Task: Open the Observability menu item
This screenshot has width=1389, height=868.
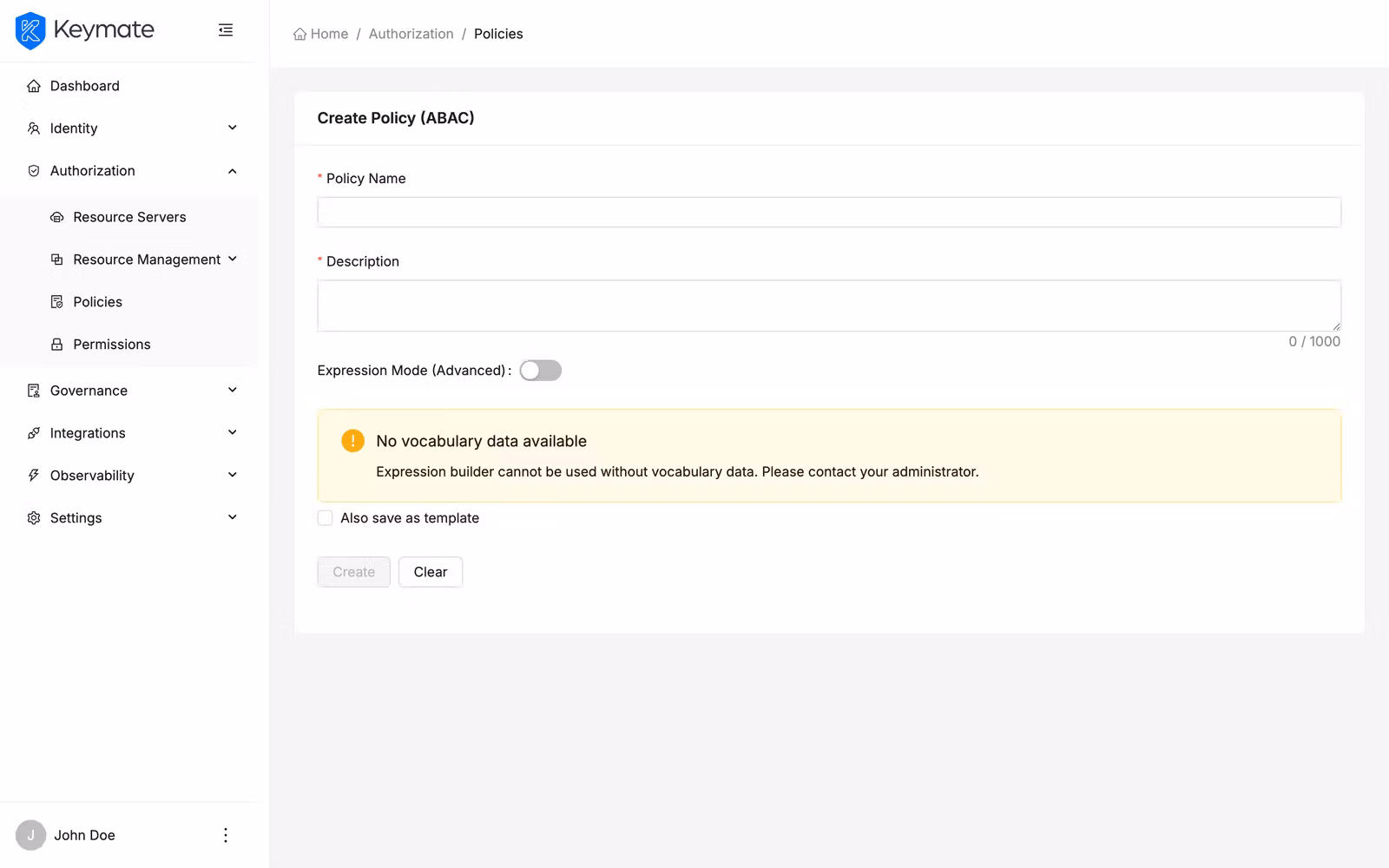Action: [x=92, y=476]
